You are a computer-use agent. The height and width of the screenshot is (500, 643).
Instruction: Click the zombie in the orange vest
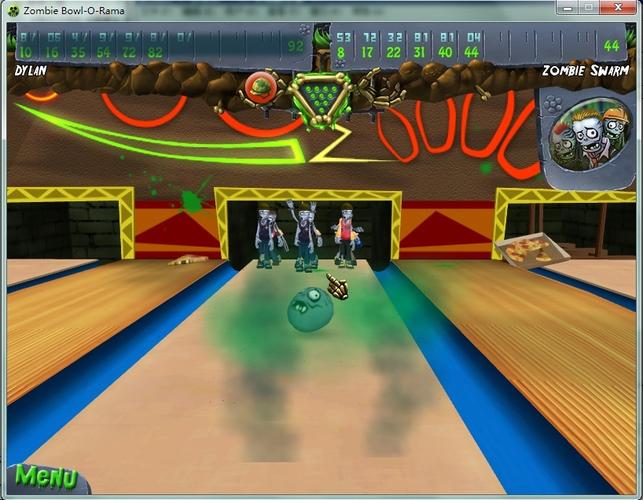(347, 235)
